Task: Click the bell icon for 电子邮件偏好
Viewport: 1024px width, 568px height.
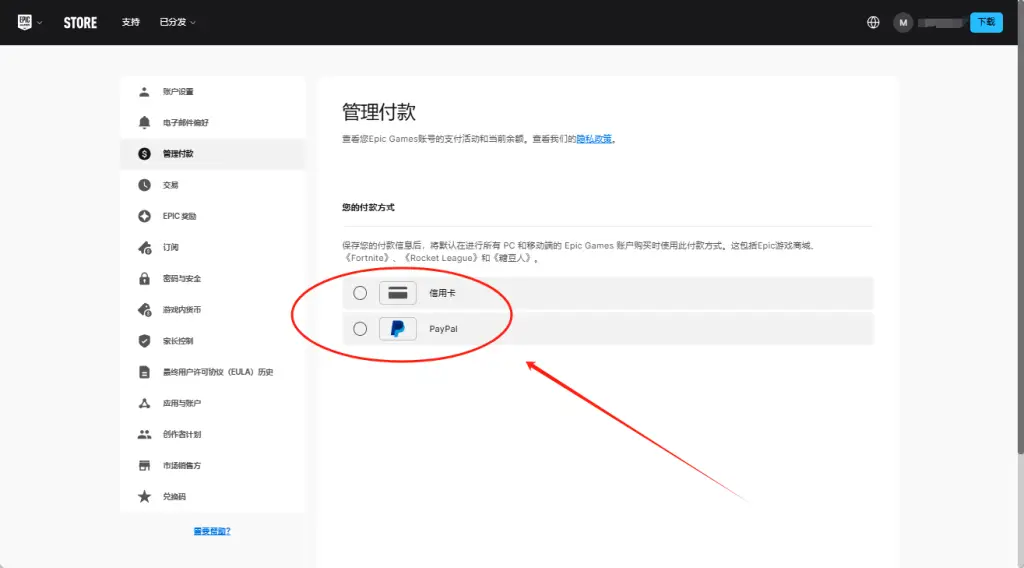Action: pos(144,123)
